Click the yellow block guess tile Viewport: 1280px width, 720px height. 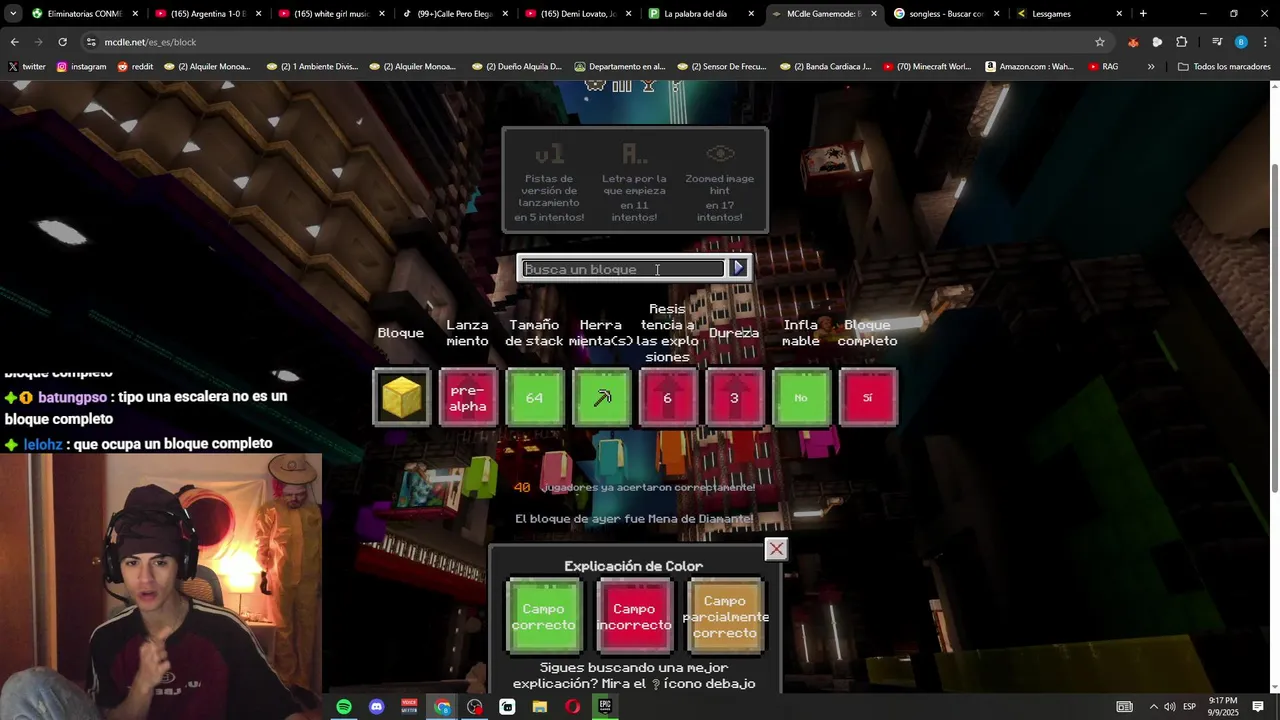click(401, 397)
